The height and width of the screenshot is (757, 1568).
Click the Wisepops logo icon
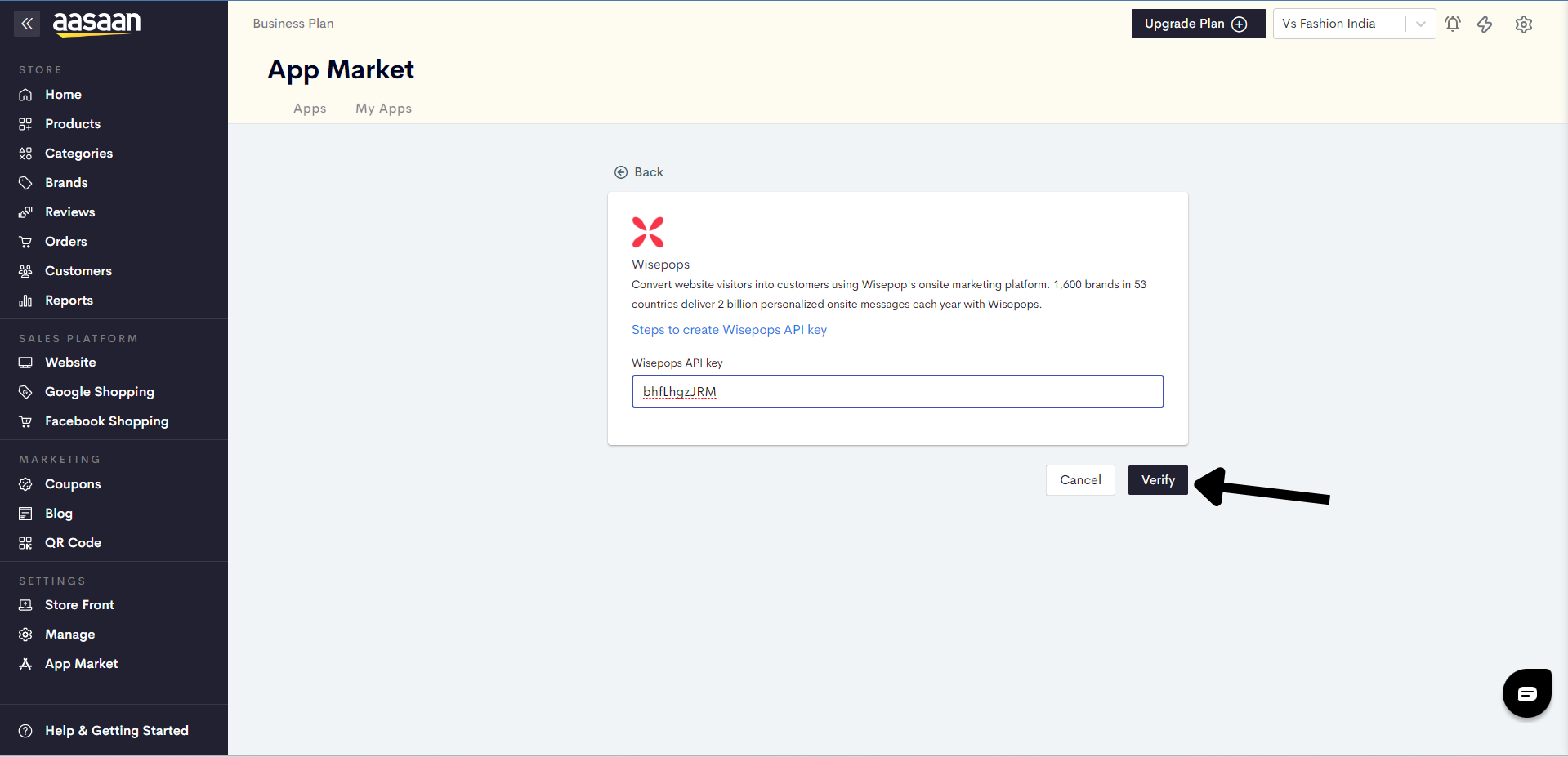tap(648, 232)
